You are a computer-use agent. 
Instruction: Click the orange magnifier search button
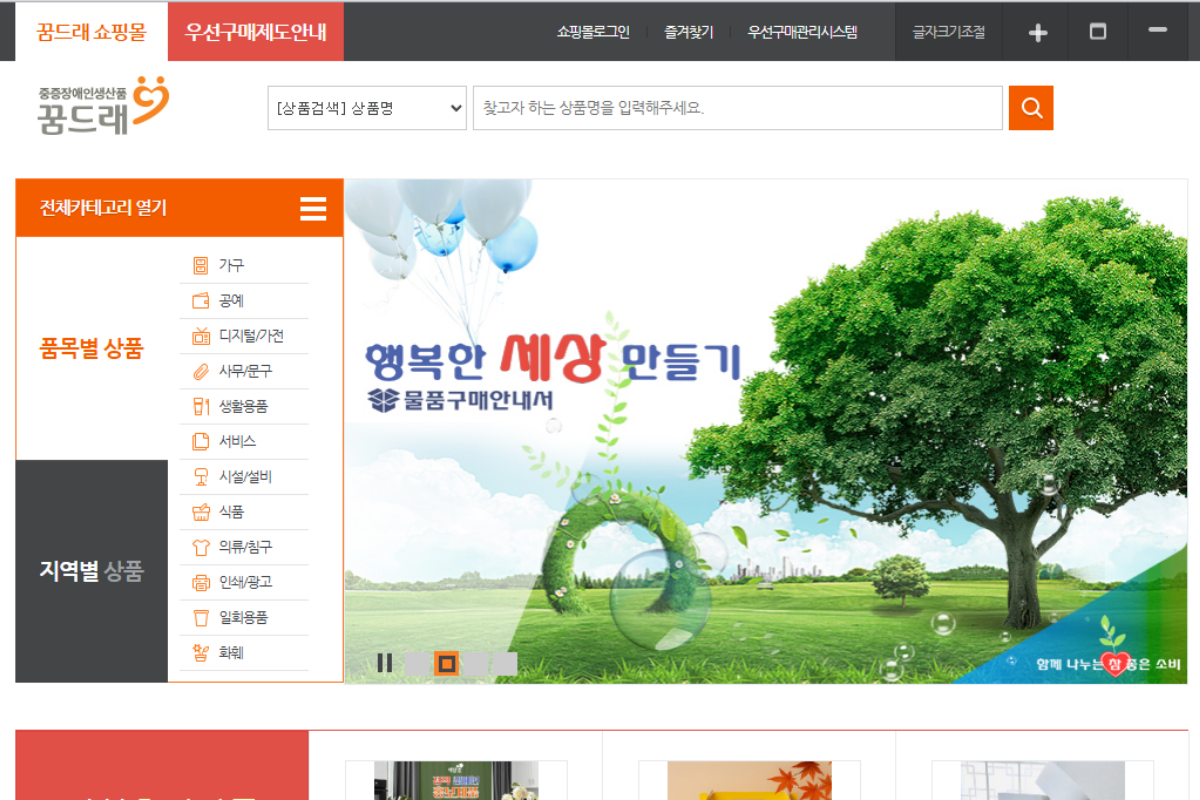[x=1030, y=108]
